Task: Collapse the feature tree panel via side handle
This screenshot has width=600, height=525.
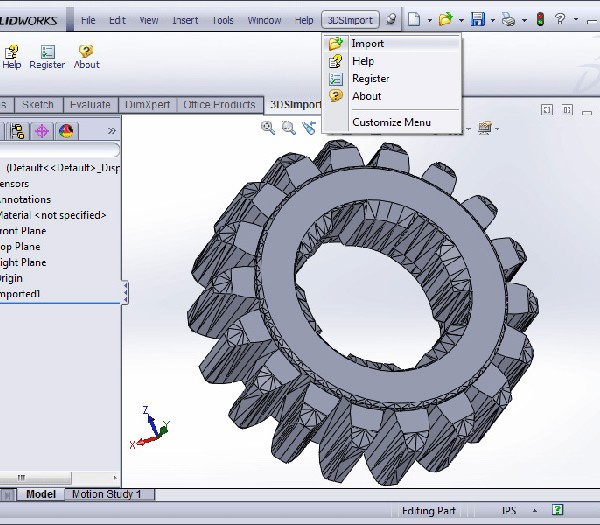Action: click(125, 293)
